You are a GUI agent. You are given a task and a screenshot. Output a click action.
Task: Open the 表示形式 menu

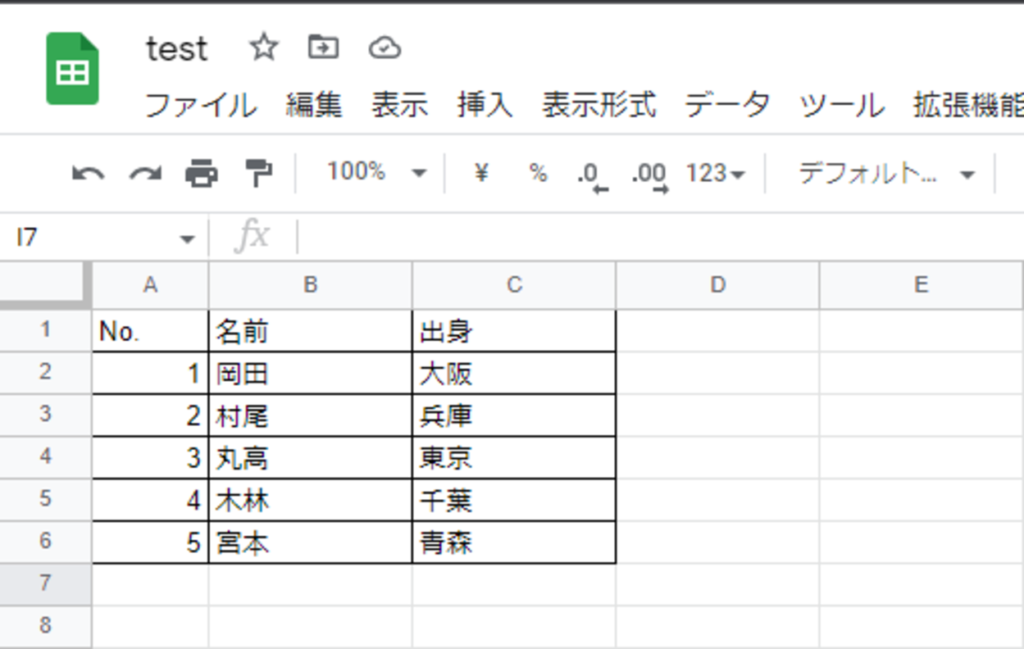coord(599,105)
